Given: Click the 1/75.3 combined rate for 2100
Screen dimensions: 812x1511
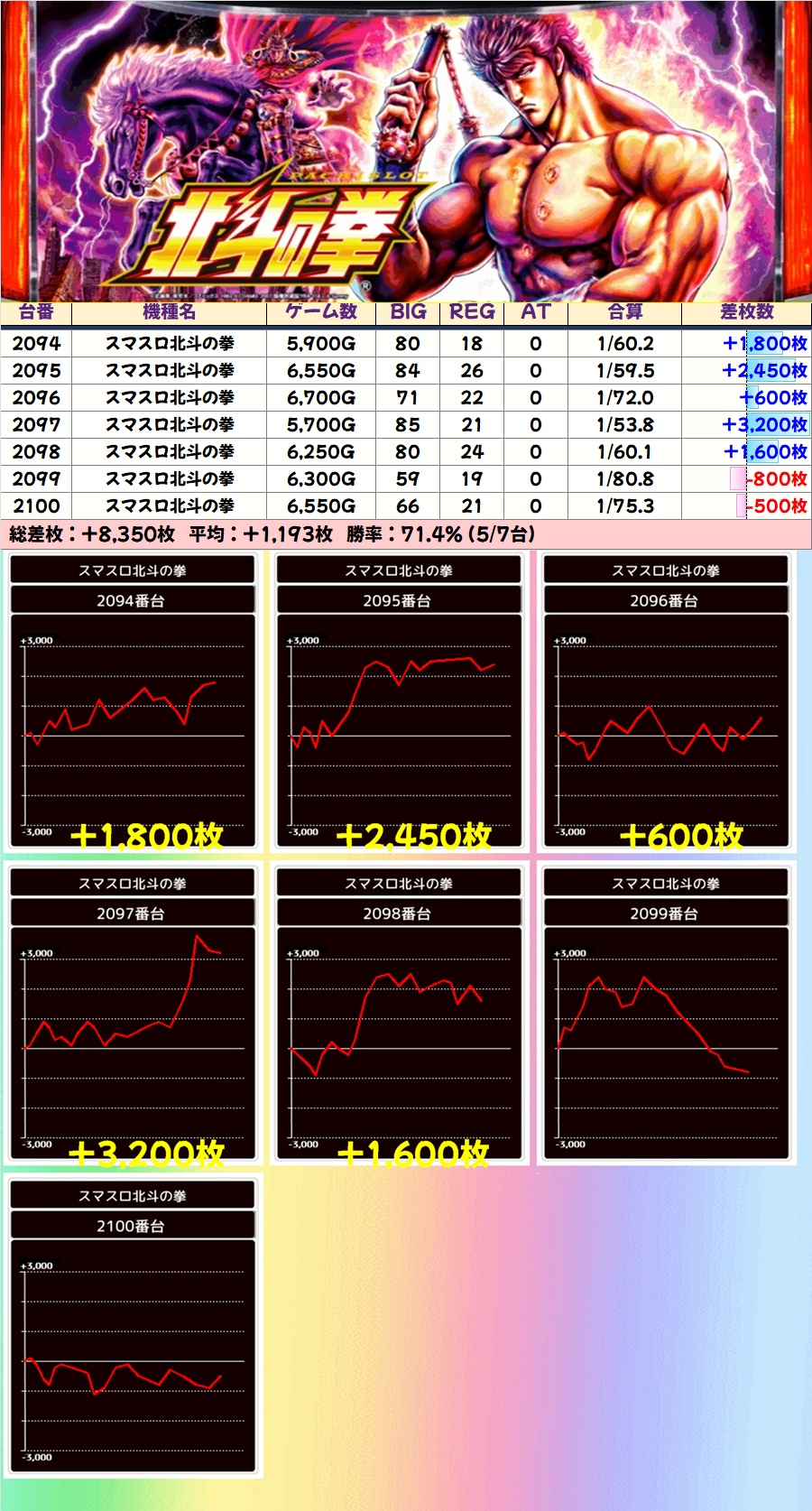Looking at the screenshot, I should coord(624,506).
